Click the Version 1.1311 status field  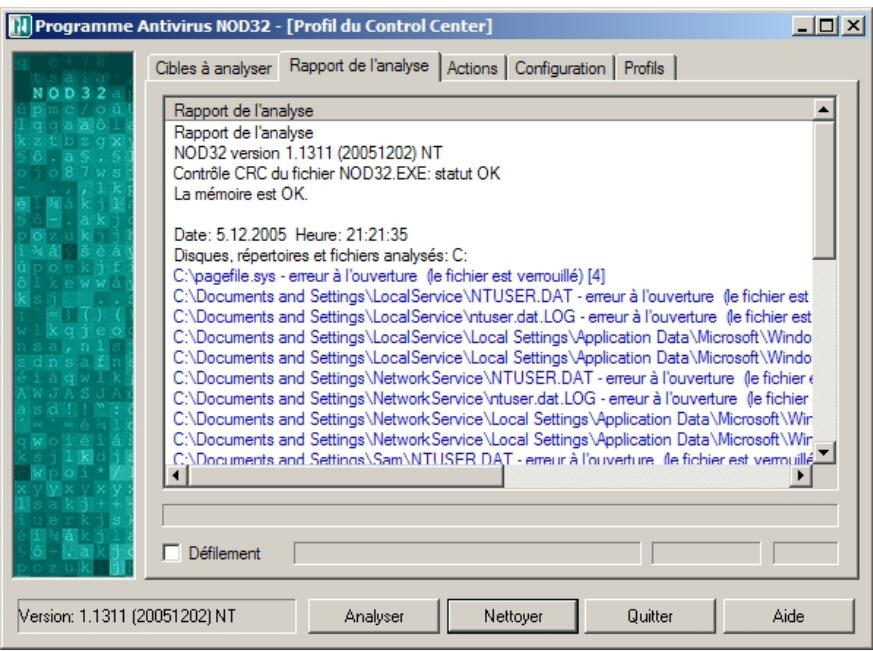tap(156, 616)
